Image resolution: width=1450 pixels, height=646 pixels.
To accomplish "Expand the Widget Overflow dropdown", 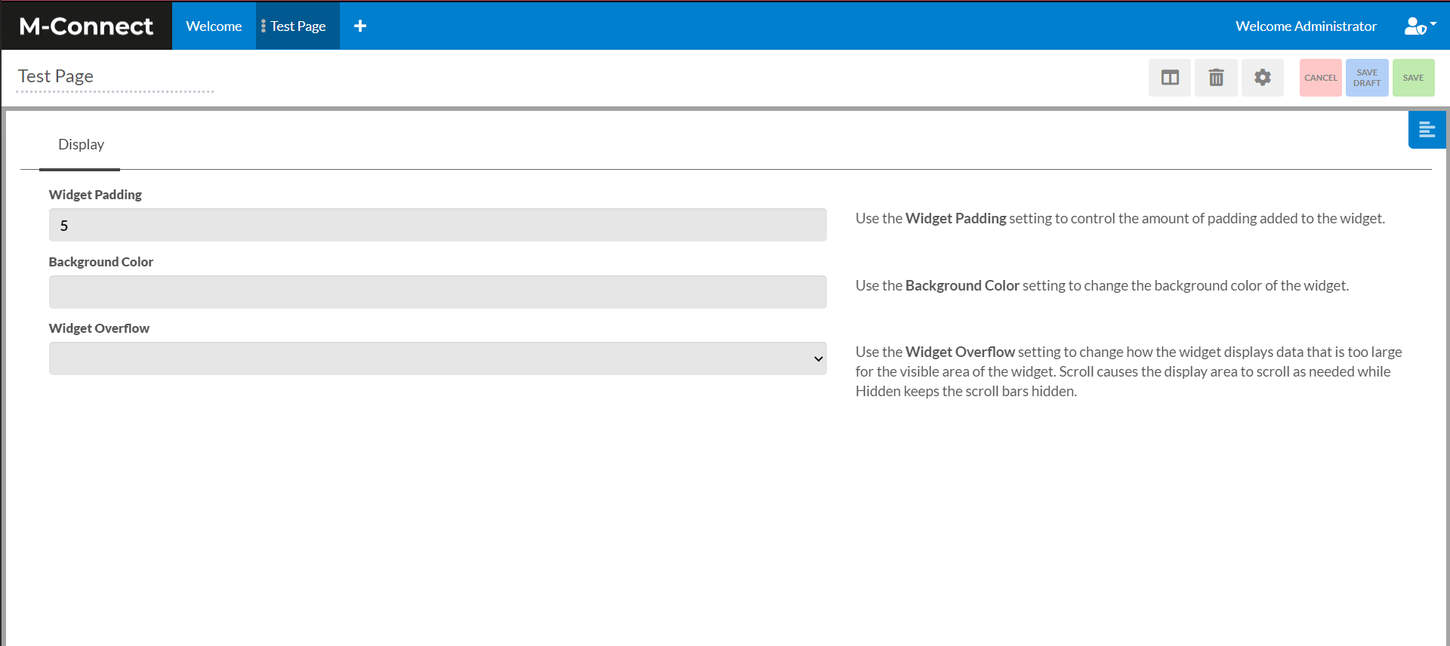I will point(437,358).
